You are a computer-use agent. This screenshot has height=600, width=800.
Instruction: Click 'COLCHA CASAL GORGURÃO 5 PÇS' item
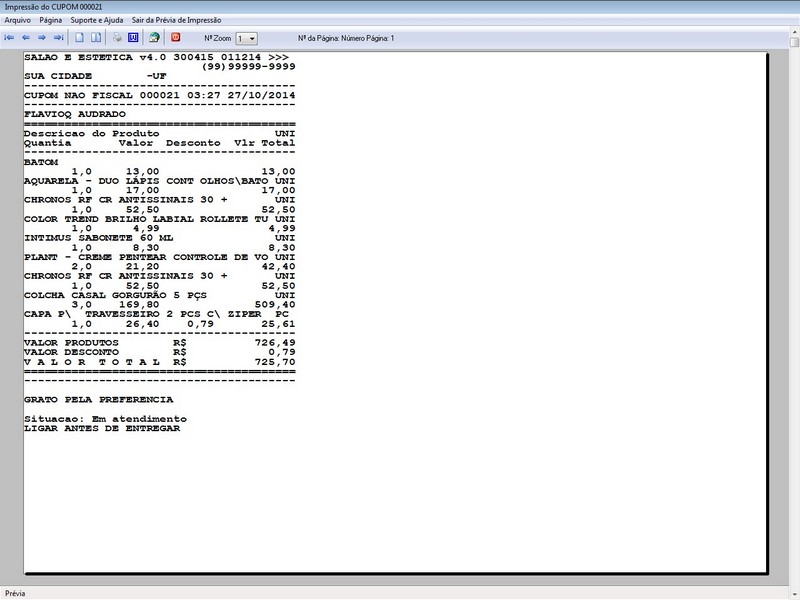[115, 295]
